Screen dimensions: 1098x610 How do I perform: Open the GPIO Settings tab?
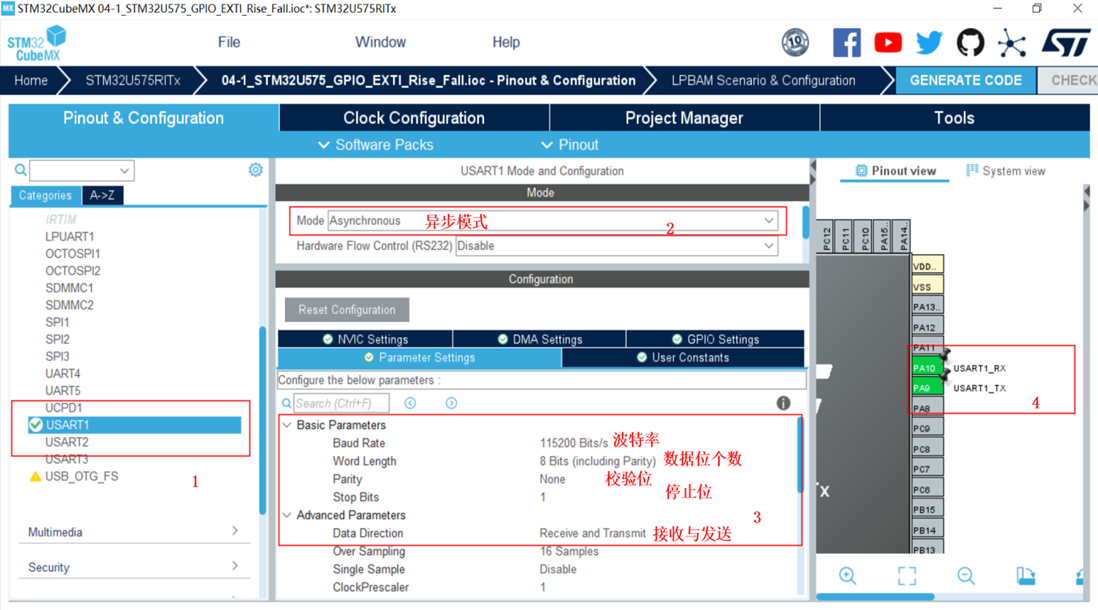tap(715, 339)
